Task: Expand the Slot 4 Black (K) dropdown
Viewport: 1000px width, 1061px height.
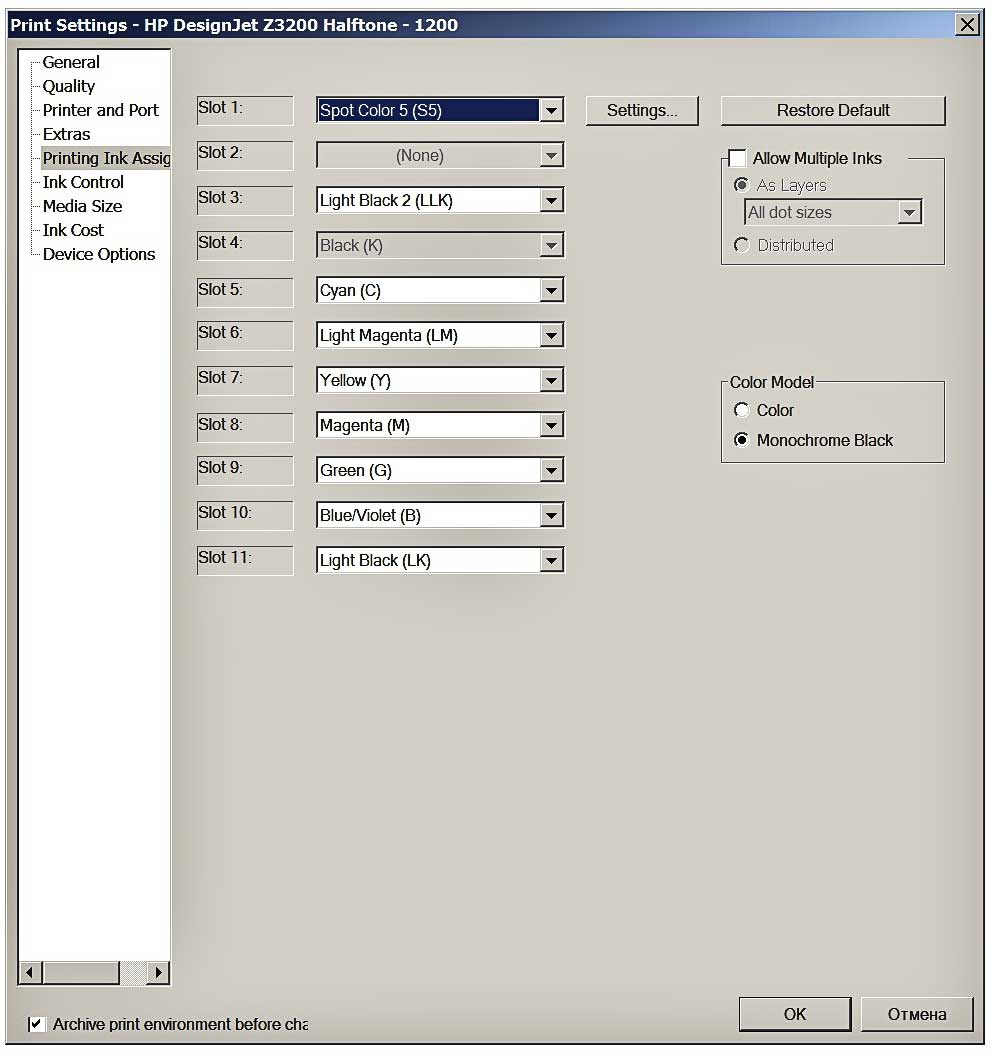Action: pos(440,246)
